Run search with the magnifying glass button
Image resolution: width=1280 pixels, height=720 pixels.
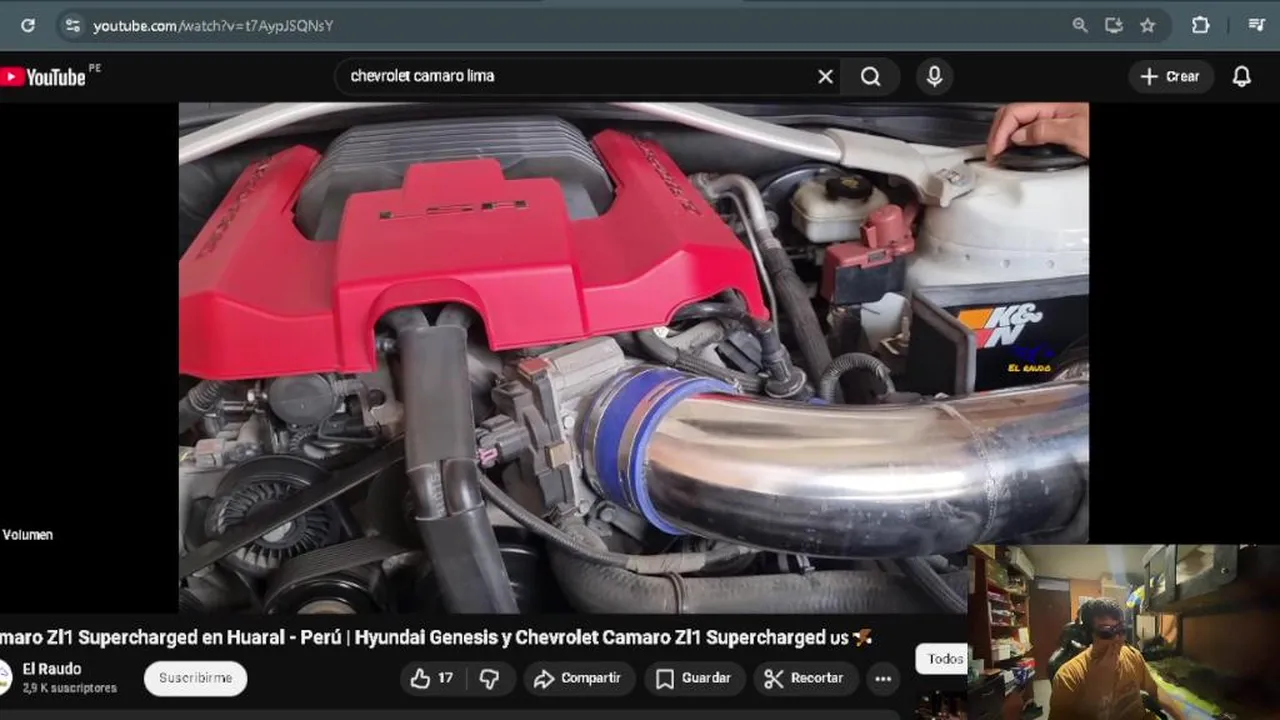tap(871, 77)
